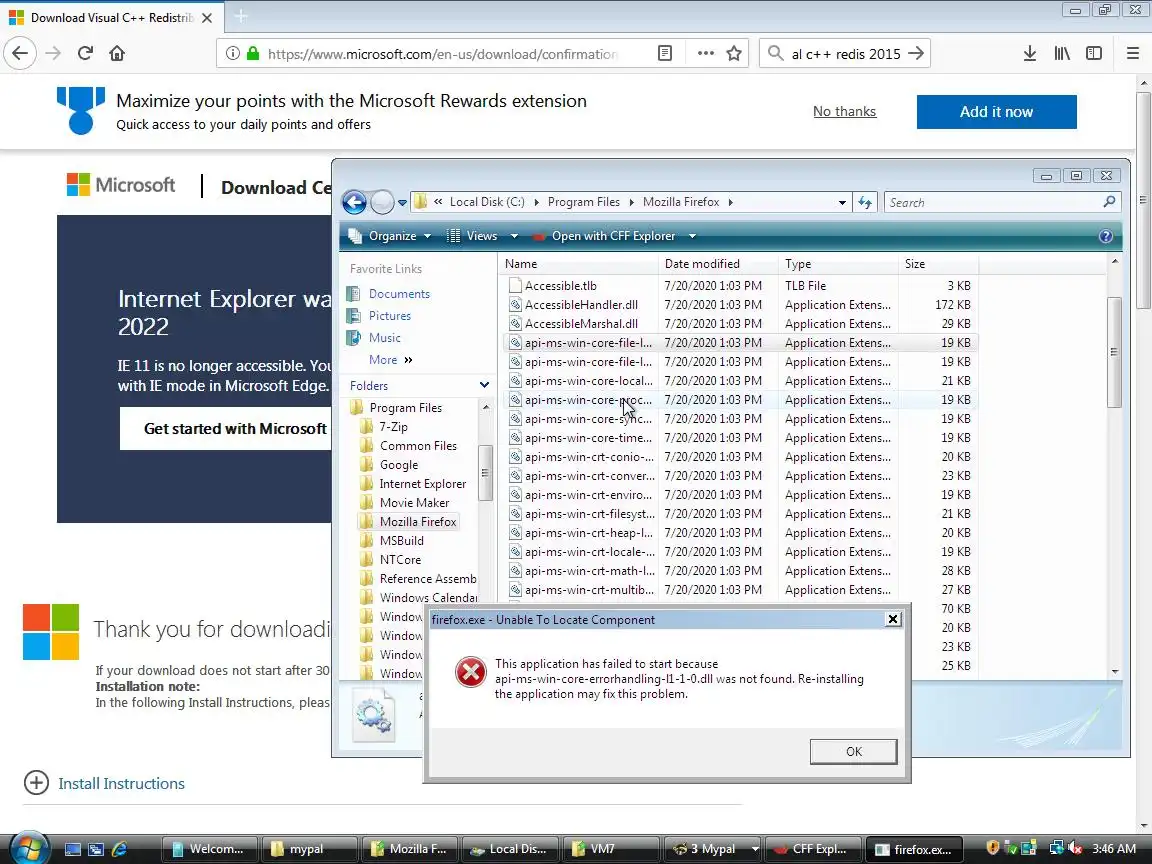Viewport: 1152px width, 864px height.
Task: Open Documents favorite link
Action: (399, 293)
